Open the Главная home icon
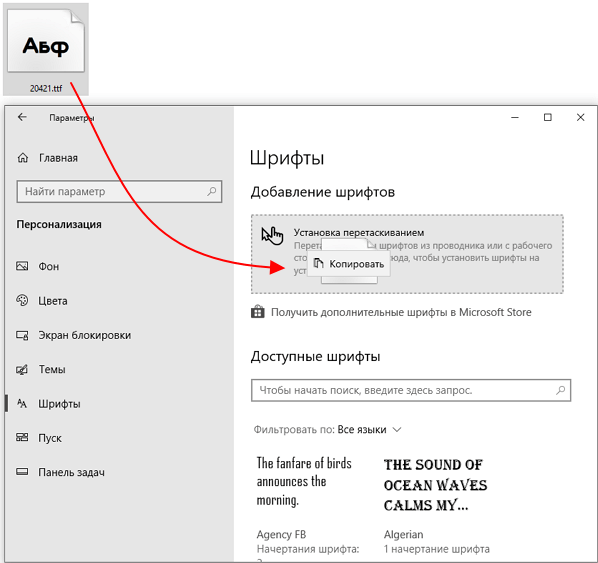 coord(23,158)
